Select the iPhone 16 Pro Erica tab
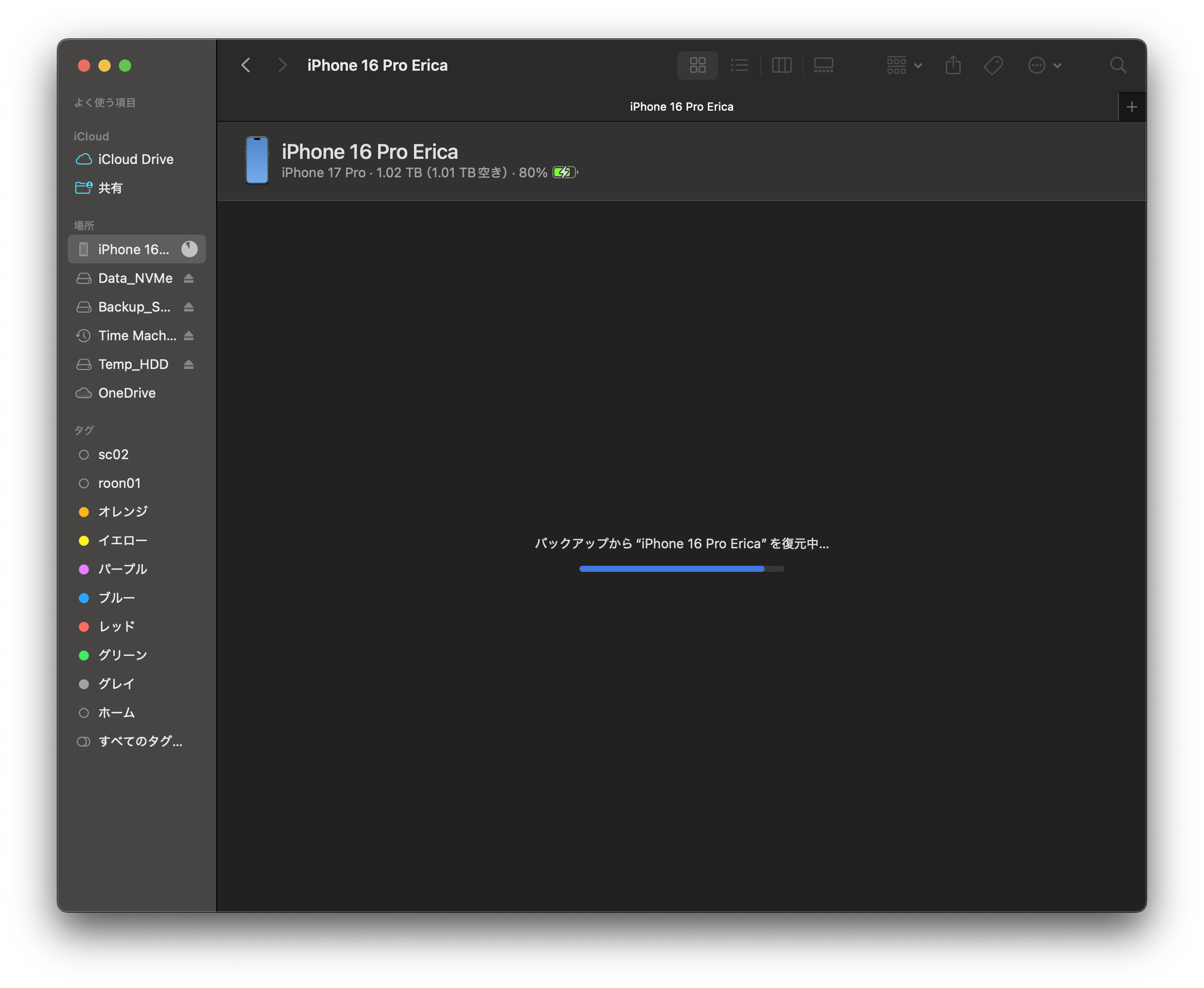Screen dimensions: 1204x988 click(x=681, y=107)
